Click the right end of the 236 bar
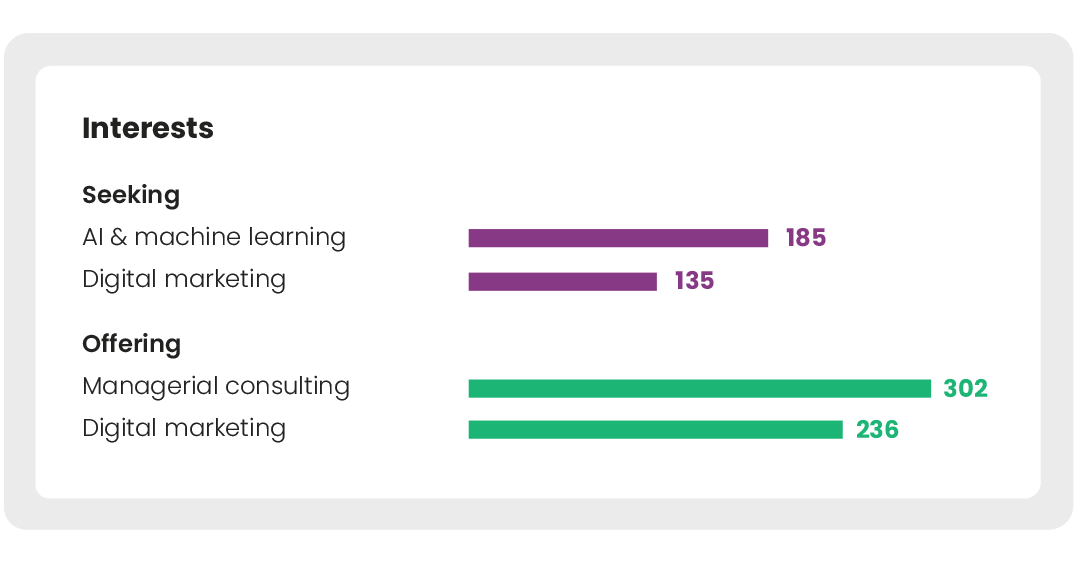The image size is (1080, 577). click(x=839, y=430)
